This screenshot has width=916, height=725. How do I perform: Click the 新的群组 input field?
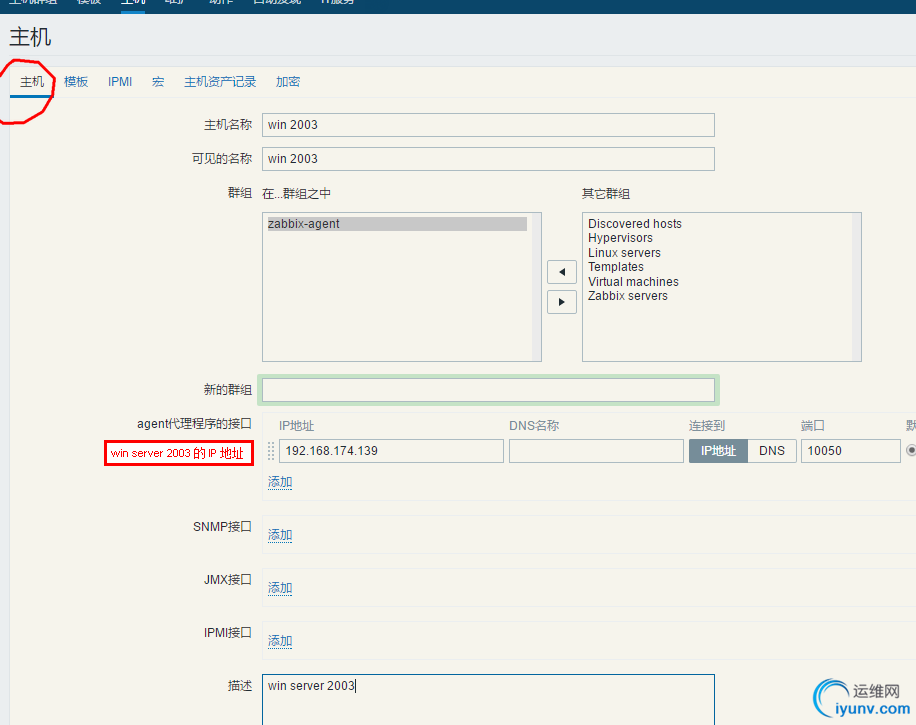(488, 390)
